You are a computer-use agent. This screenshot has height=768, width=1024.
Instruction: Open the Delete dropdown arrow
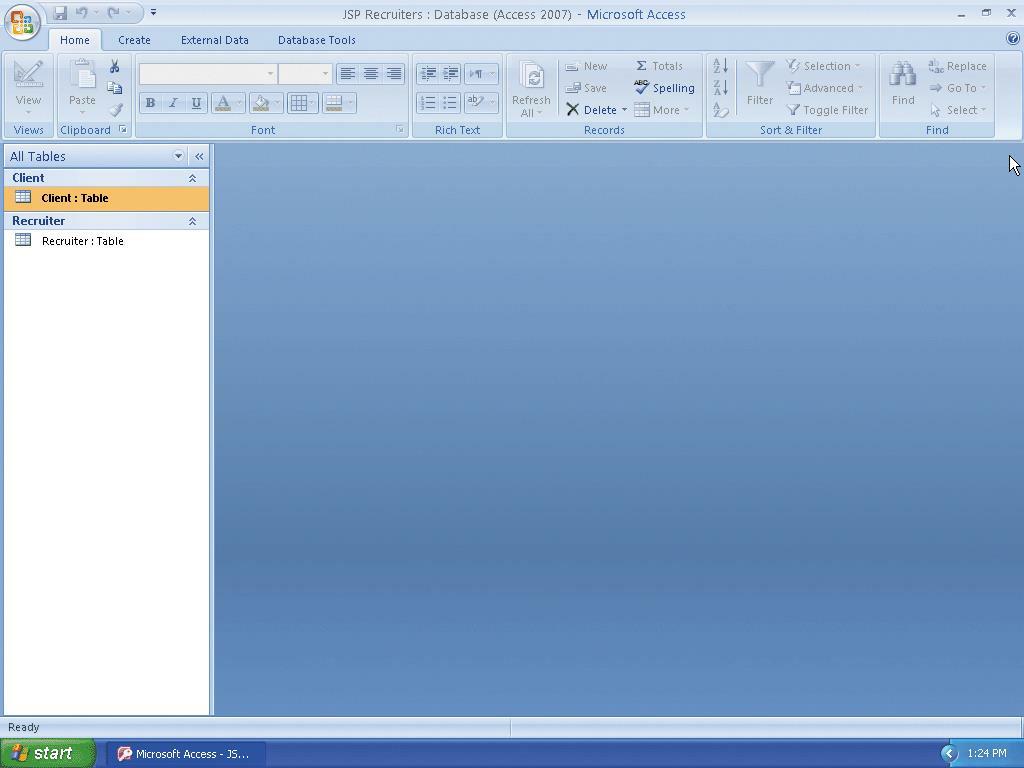(624, 110)
